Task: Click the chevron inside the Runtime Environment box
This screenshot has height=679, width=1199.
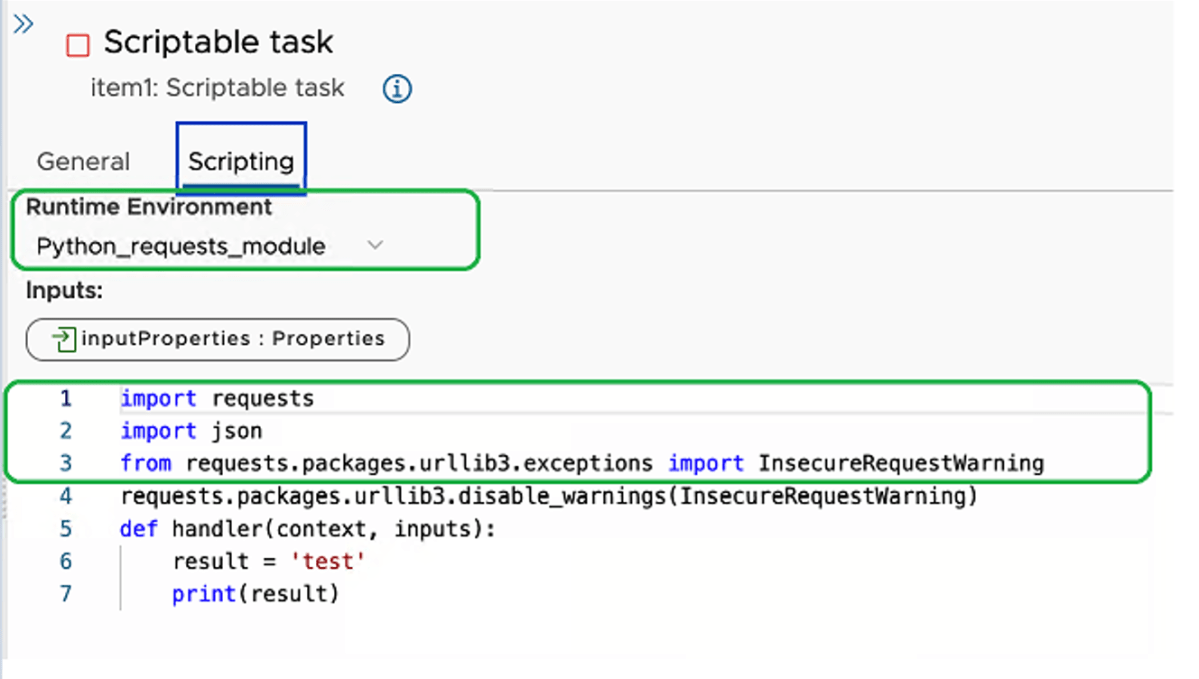Action: (x=375, y=244)
